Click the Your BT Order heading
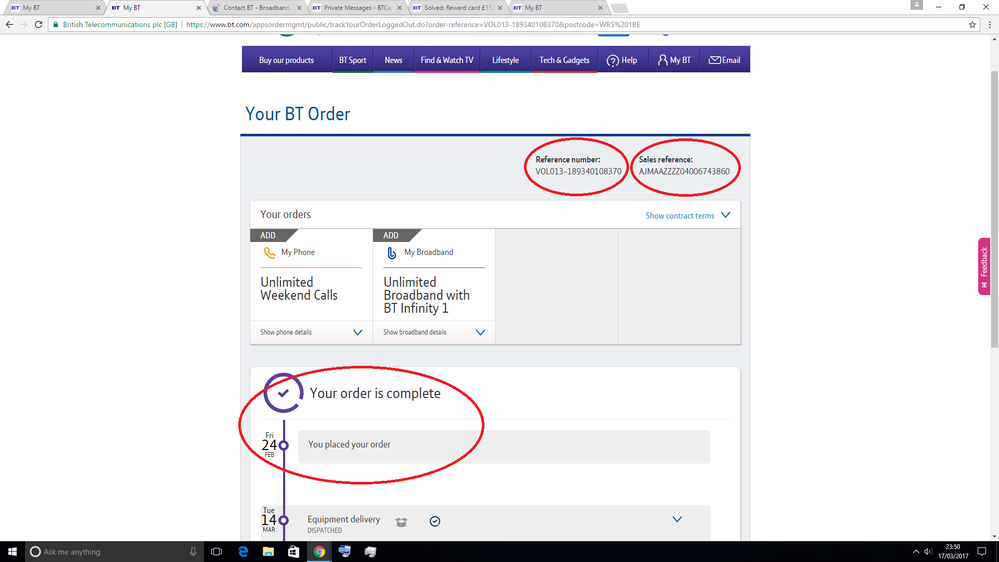 298,114
